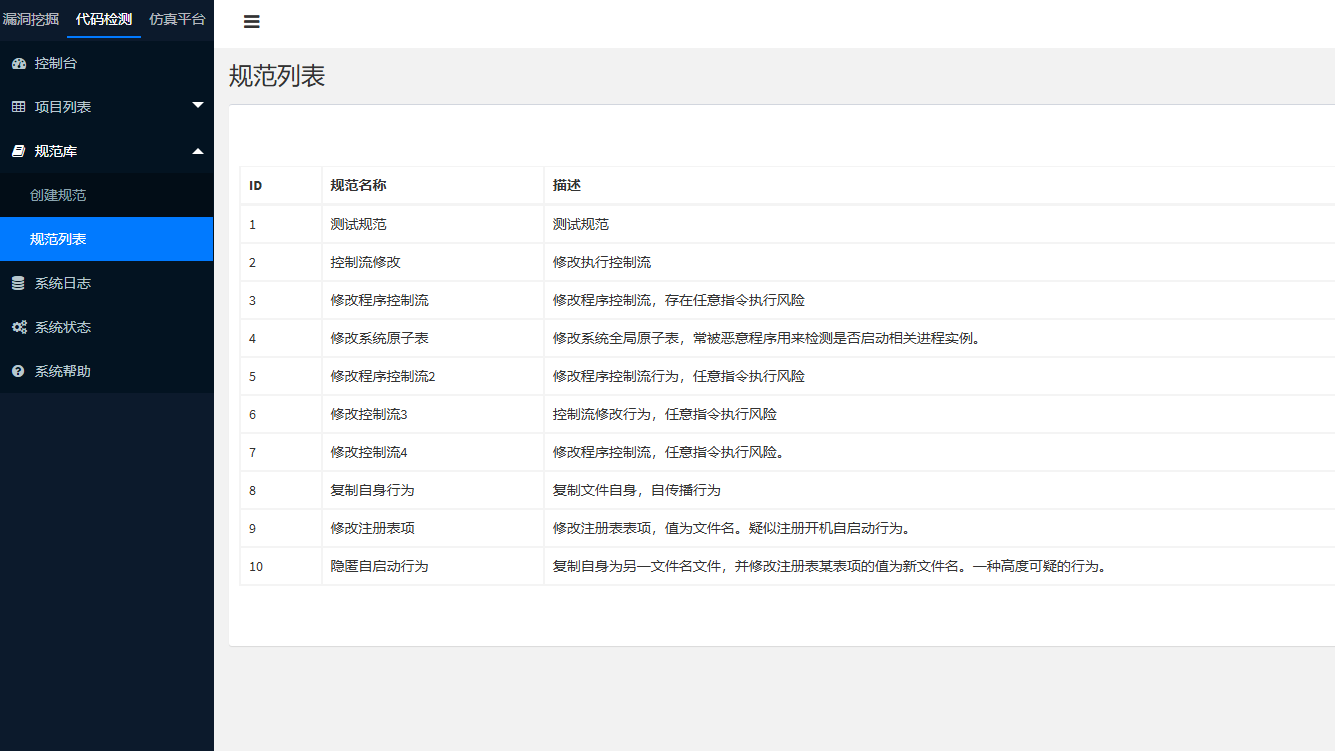Click the 控制台 dashboard icon
This screenshot has height=751, width=1335.
tap(18, 63)
